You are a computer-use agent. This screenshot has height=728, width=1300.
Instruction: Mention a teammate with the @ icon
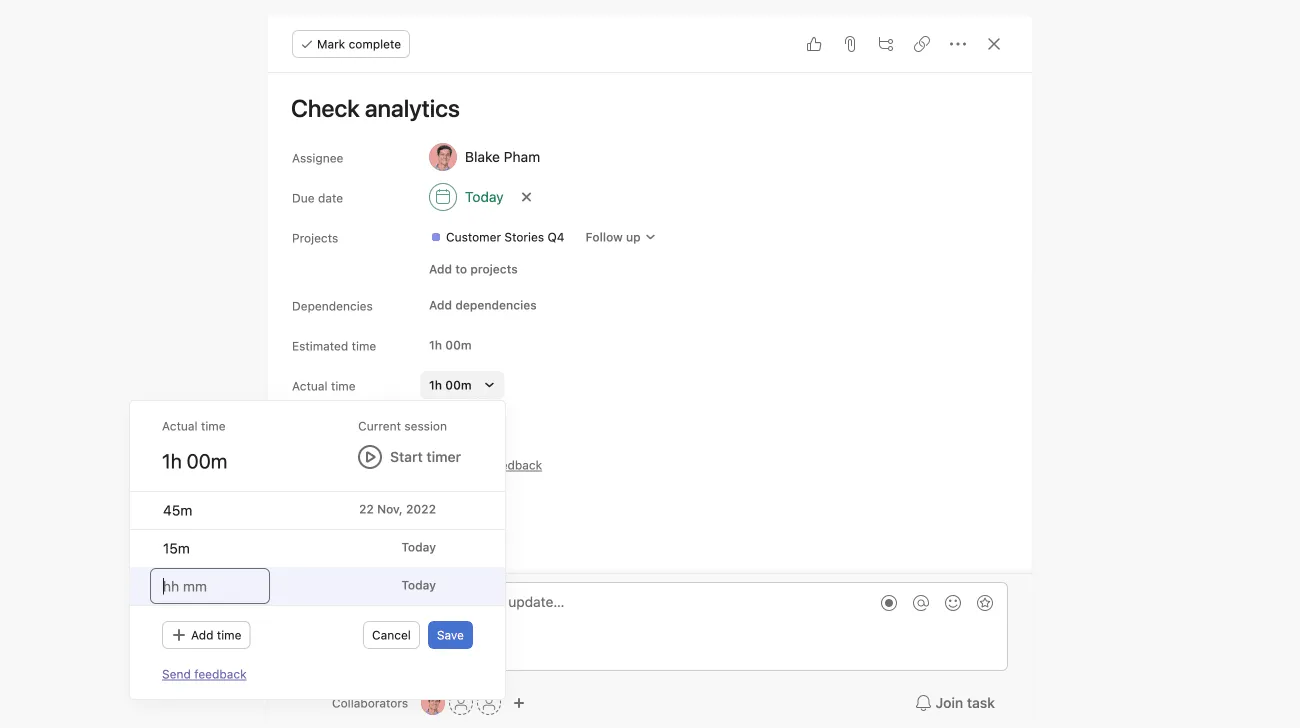[x=921, y=602]
